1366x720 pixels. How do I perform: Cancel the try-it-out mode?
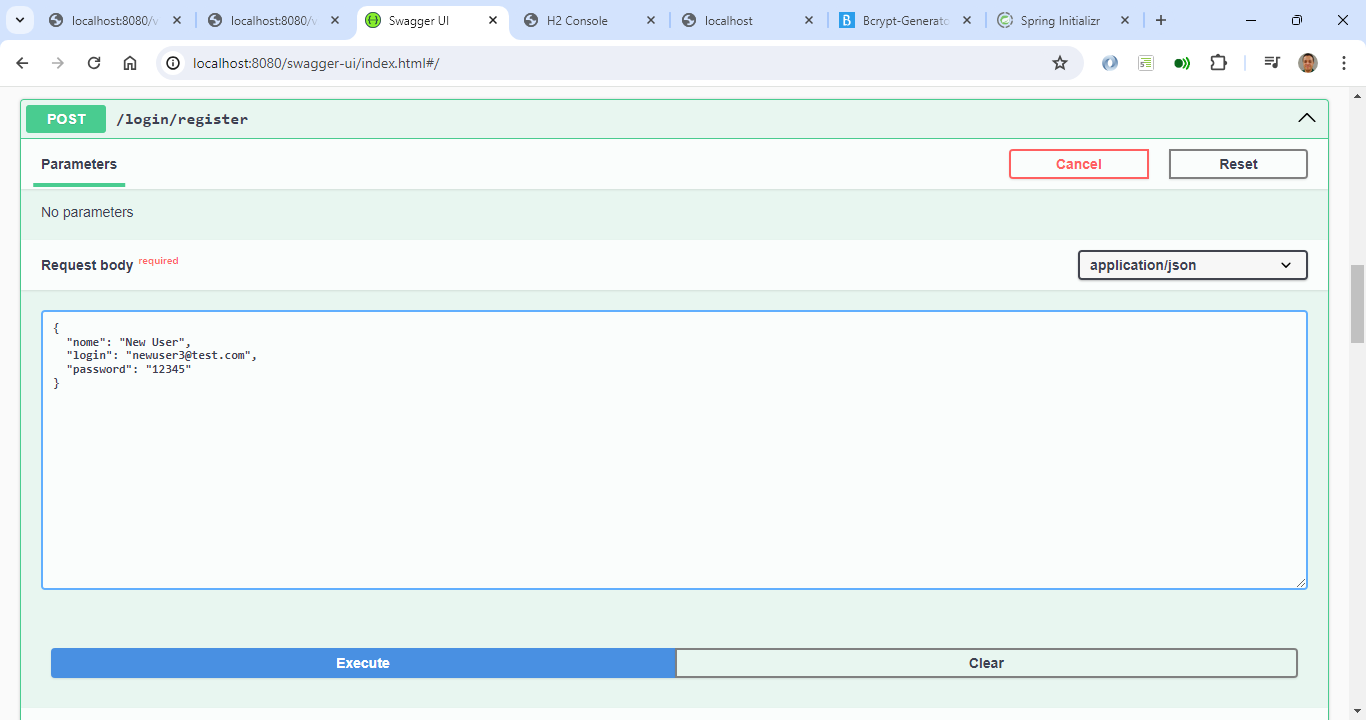[x=1079, y=164]
